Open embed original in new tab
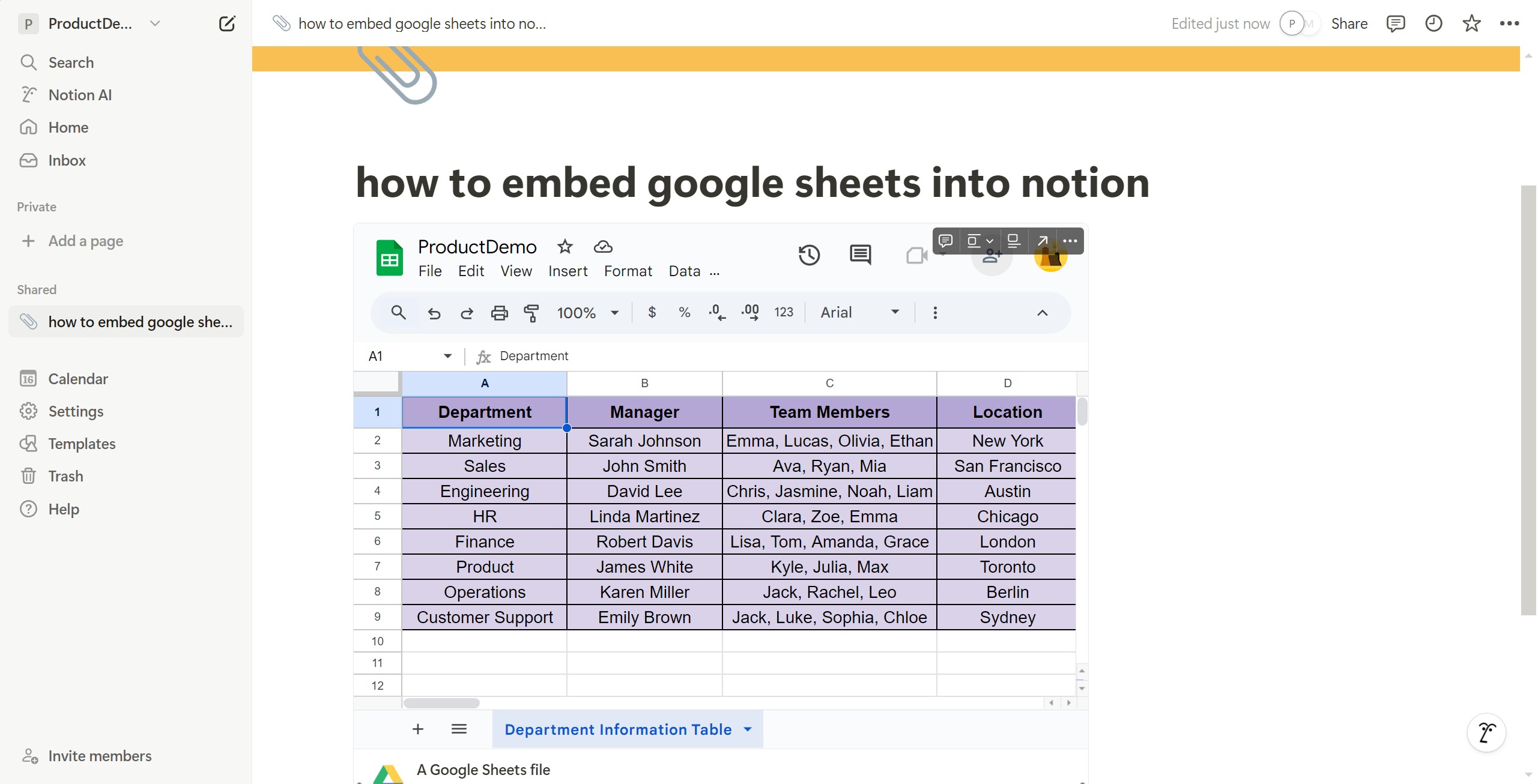Image resolution: width=1538 pixels, height=784 pixels. click(x=1043, y=241)
